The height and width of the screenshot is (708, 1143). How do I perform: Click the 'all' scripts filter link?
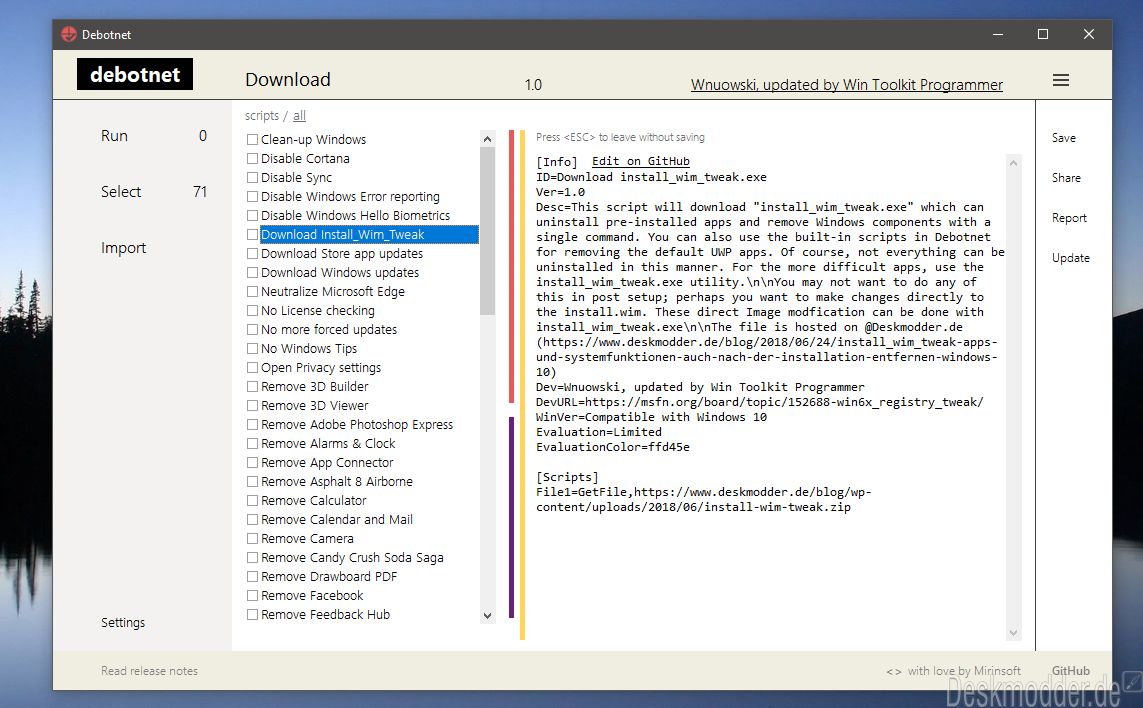tap(299, 115)
